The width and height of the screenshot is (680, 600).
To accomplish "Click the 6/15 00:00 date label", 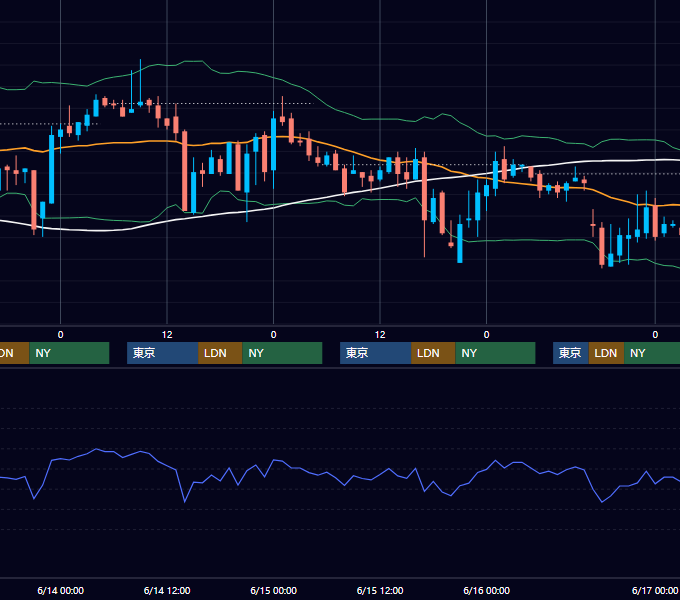I will pyautogui.click(x=273, y=590).
